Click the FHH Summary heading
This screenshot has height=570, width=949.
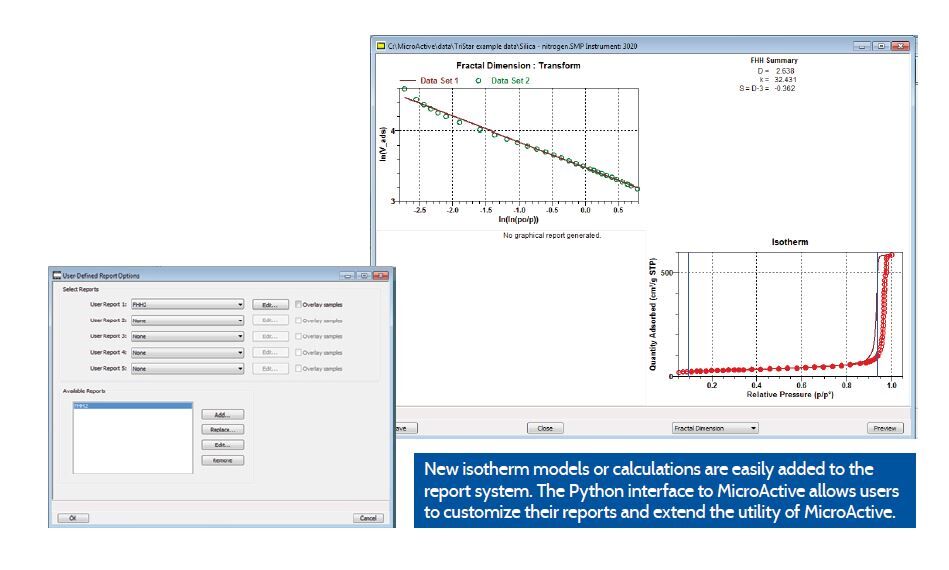[774, 61]
